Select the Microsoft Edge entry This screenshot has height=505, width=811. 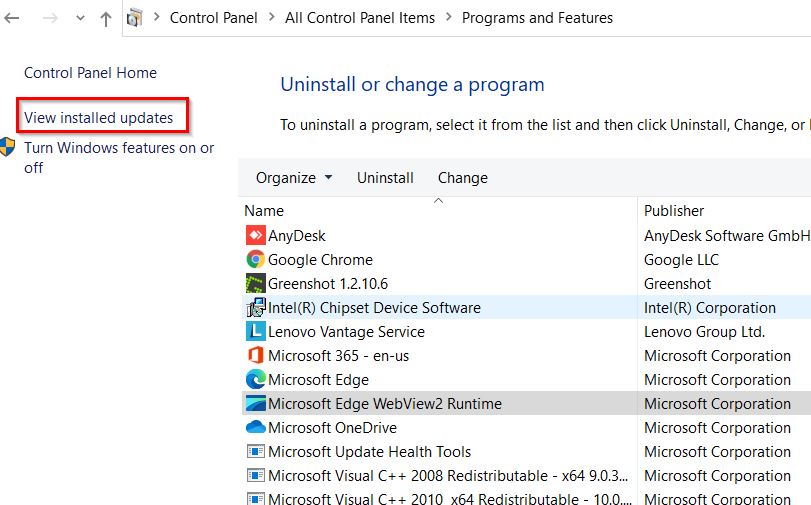point(319,379)
